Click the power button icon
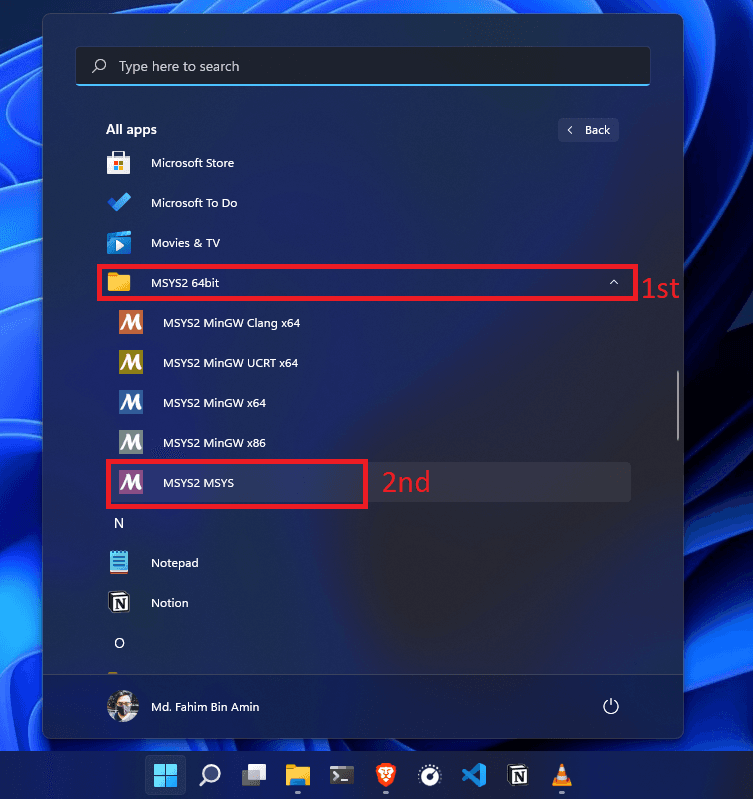This screenshot has width=753, height=799. (x=610, y=706)
